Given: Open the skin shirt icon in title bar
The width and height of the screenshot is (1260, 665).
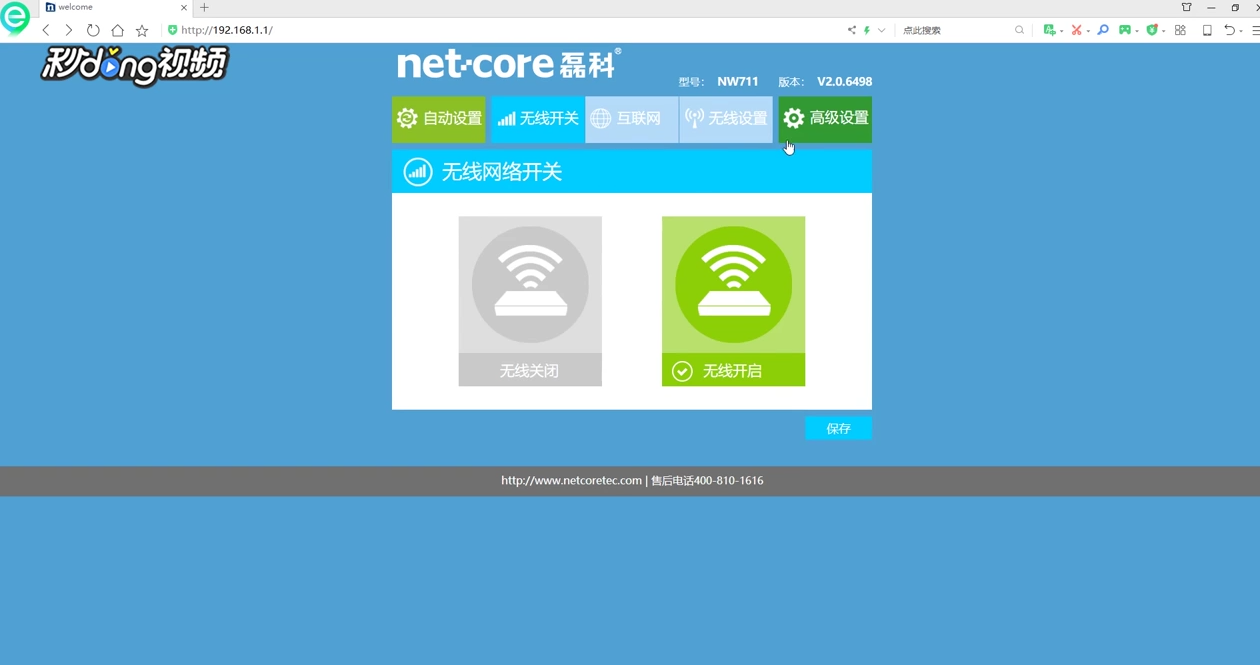Looking at the screenshot, I should pyautogui.click(x=1187, y=7).
